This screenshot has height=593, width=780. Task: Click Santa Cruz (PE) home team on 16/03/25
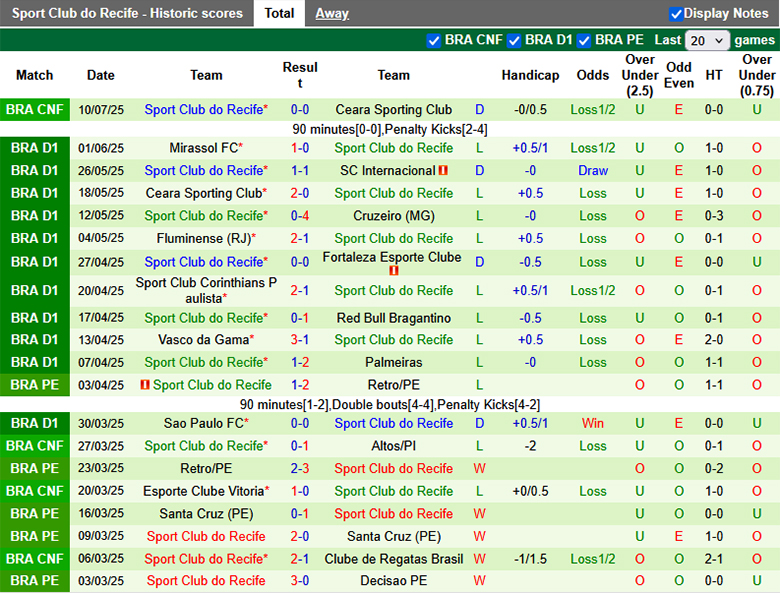(206, 514)
